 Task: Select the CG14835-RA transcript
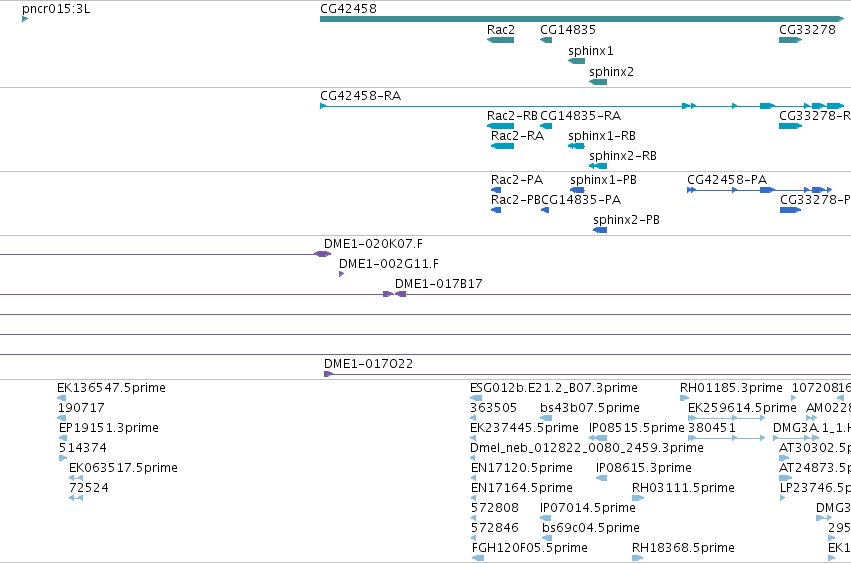546,126
